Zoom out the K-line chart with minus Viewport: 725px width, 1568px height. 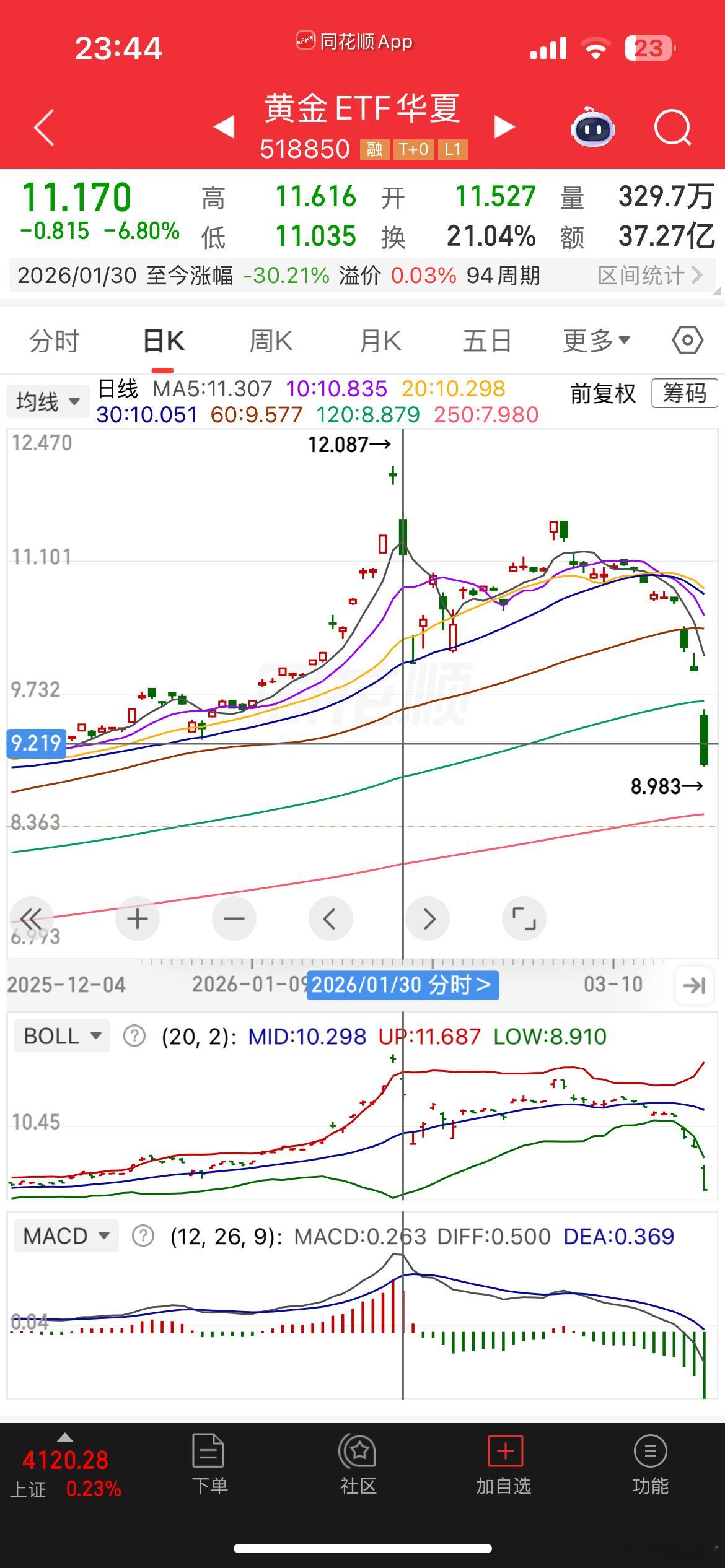pyautogui.click(x=234, y=918)
